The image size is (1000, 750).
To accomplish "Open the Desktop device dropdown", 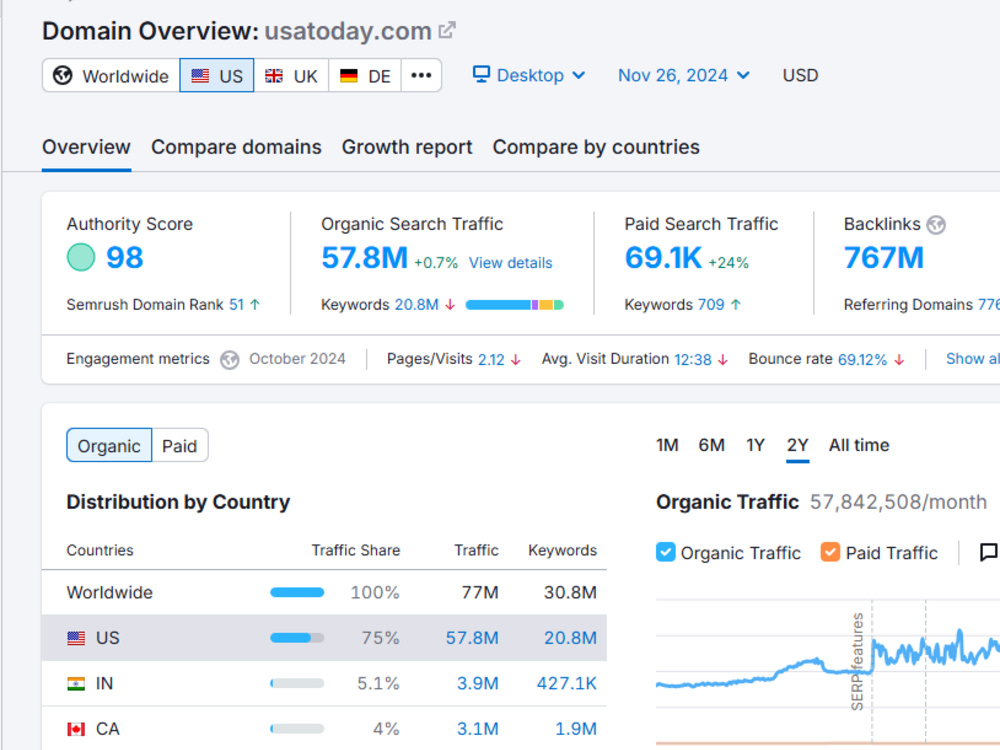I will (x=529, y=75).
